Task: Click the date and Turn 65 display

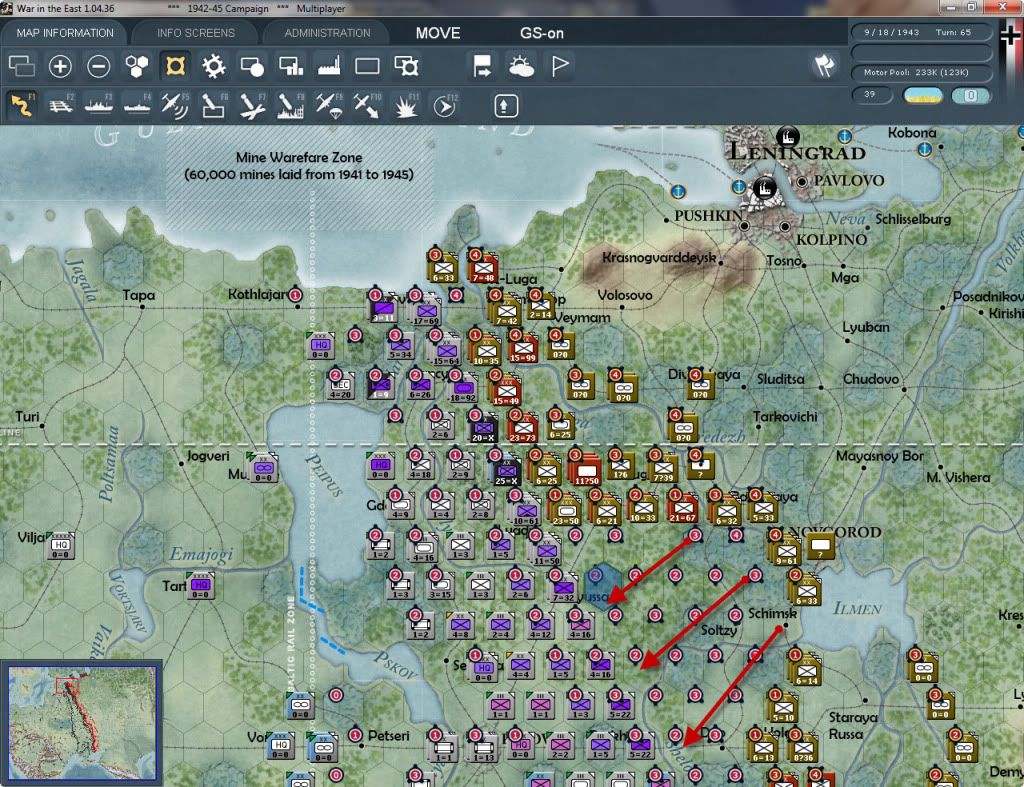Action: 921,32
